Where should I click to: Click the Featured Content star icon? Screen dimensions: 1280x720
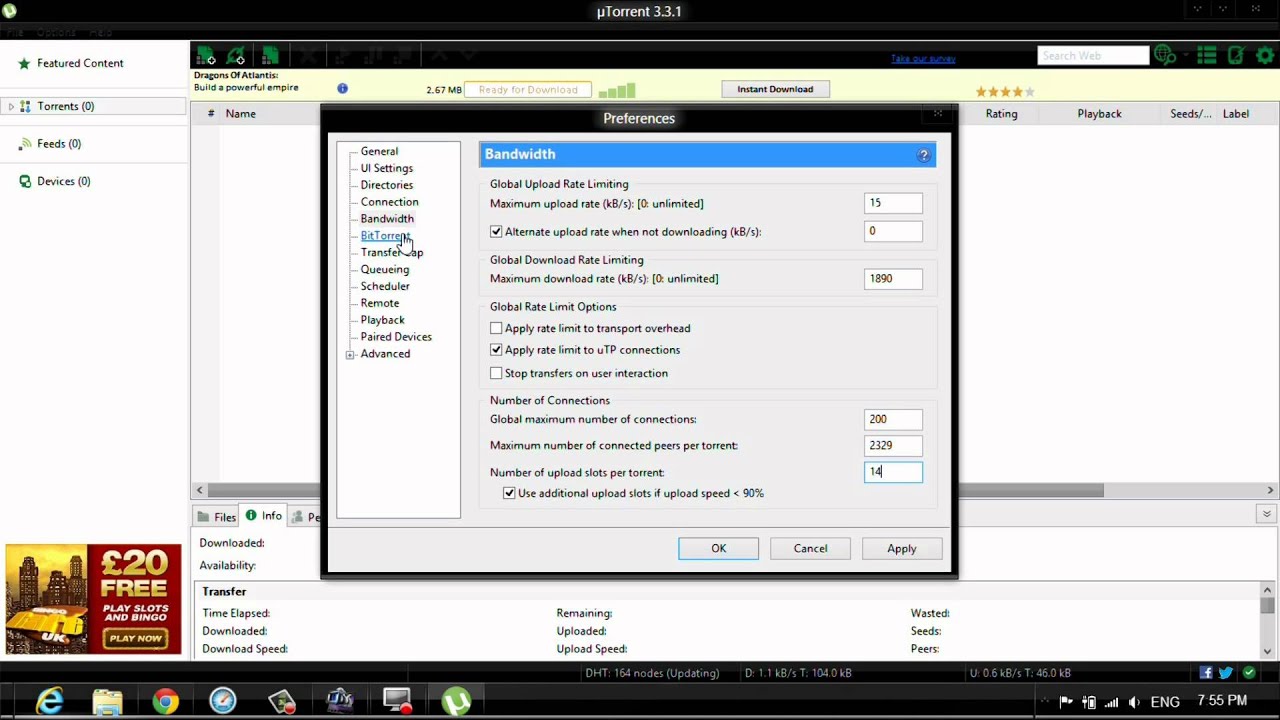pyautogui.click(x=24, y=63)
